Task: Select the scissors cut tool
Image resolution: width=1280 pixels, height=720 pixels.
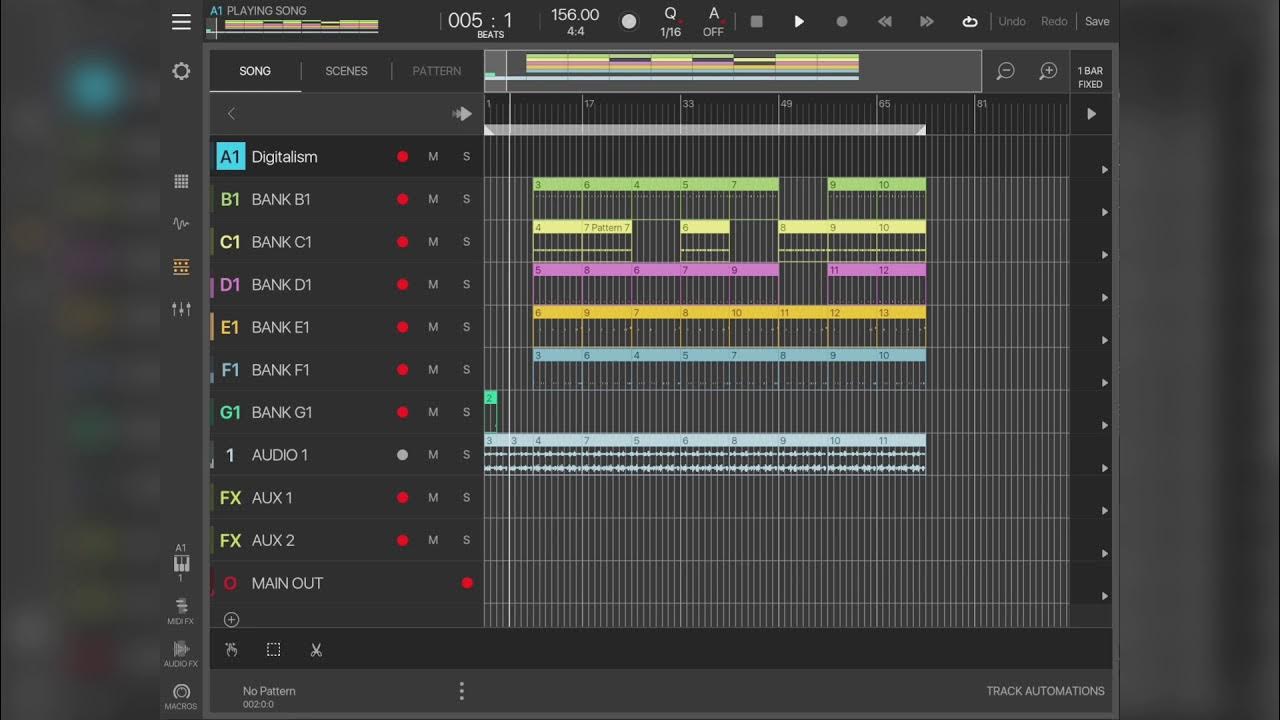Action: click(x=316, y=650)
